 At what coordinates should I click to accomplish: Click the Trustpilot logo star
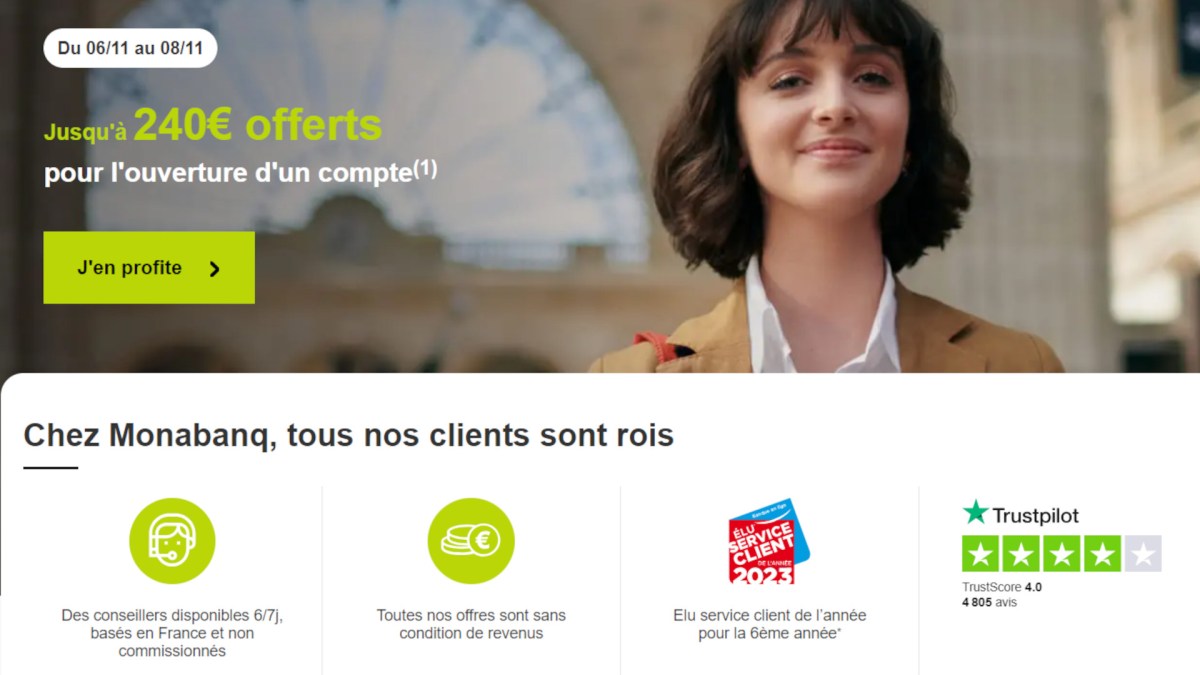coord(975,513)
